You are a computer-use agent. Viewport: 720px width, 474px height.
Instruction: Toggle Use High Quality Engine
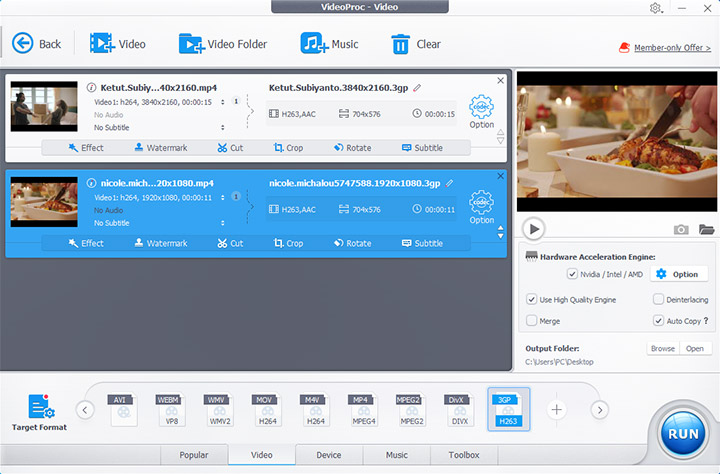click(531, 299)
